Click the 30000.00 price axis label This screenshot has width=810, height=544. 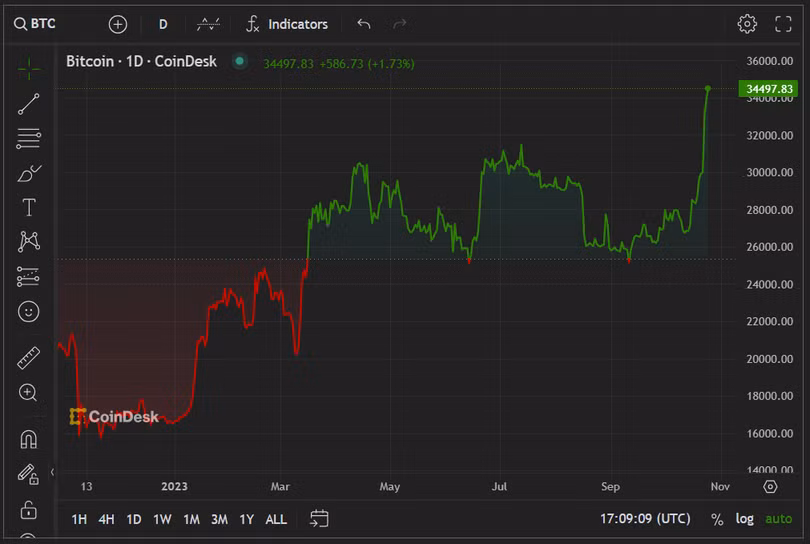click(770, 173)
